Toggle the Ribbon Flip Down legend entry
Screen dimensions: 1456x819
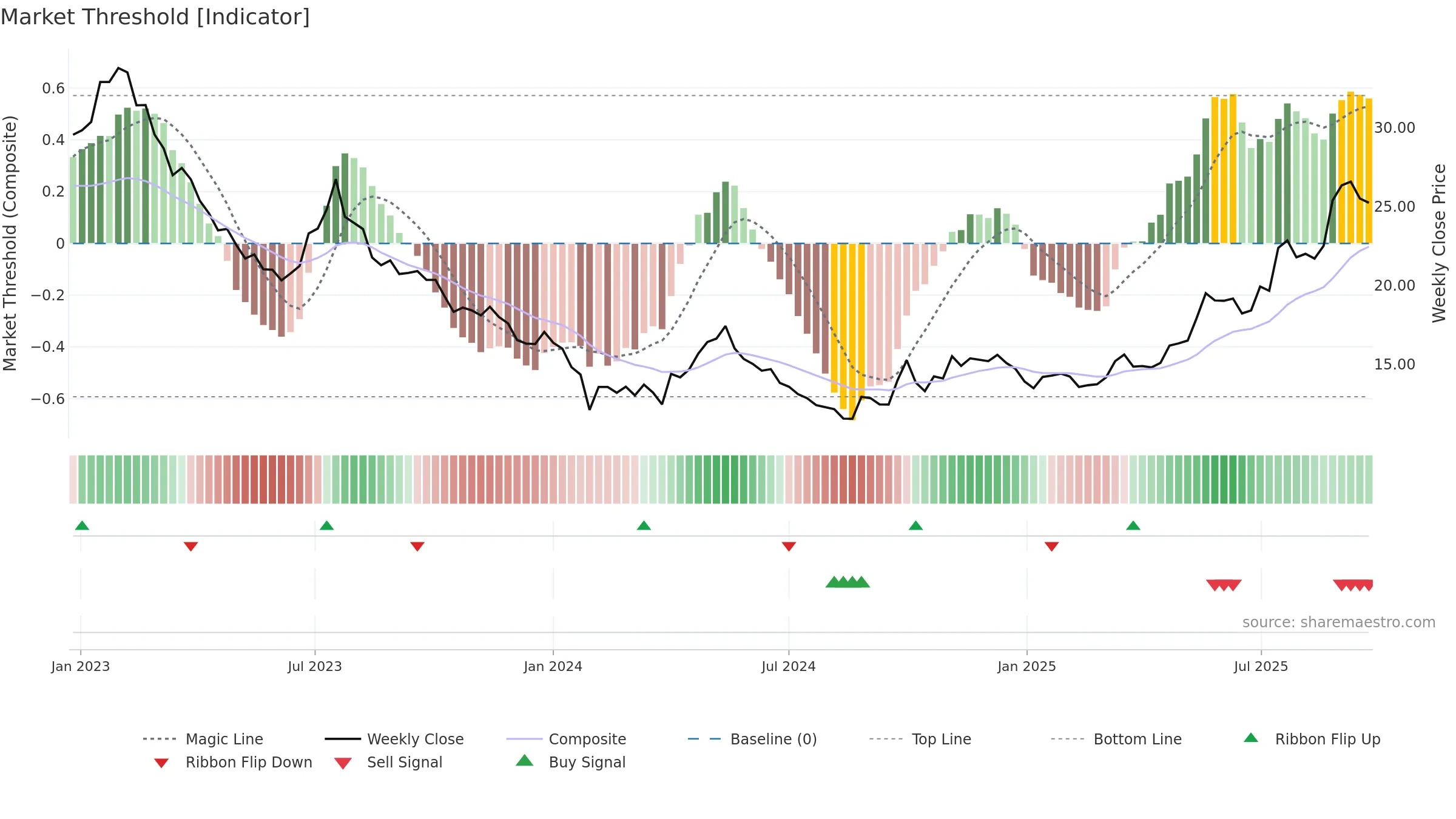pos(232,762)
